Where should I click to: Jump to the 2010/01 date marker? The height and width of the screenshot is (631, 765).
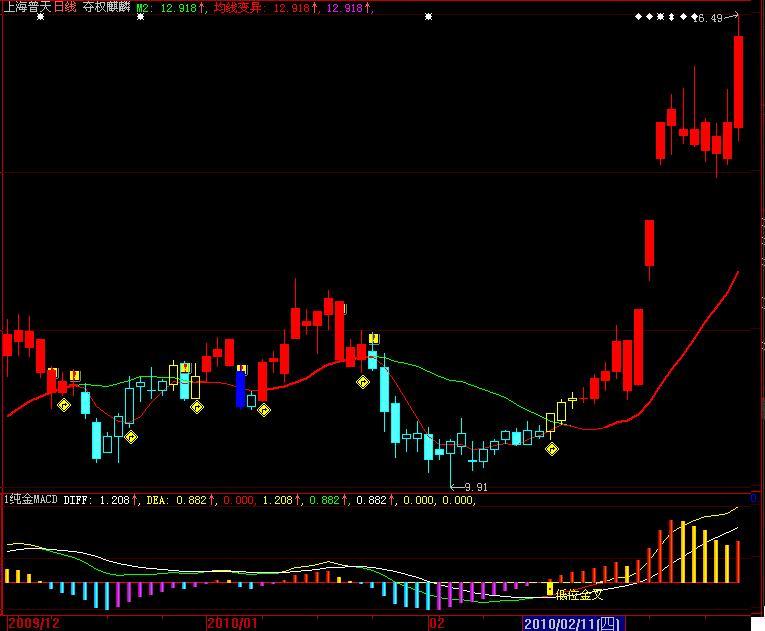pyautogui.click(x=232, y=623)
